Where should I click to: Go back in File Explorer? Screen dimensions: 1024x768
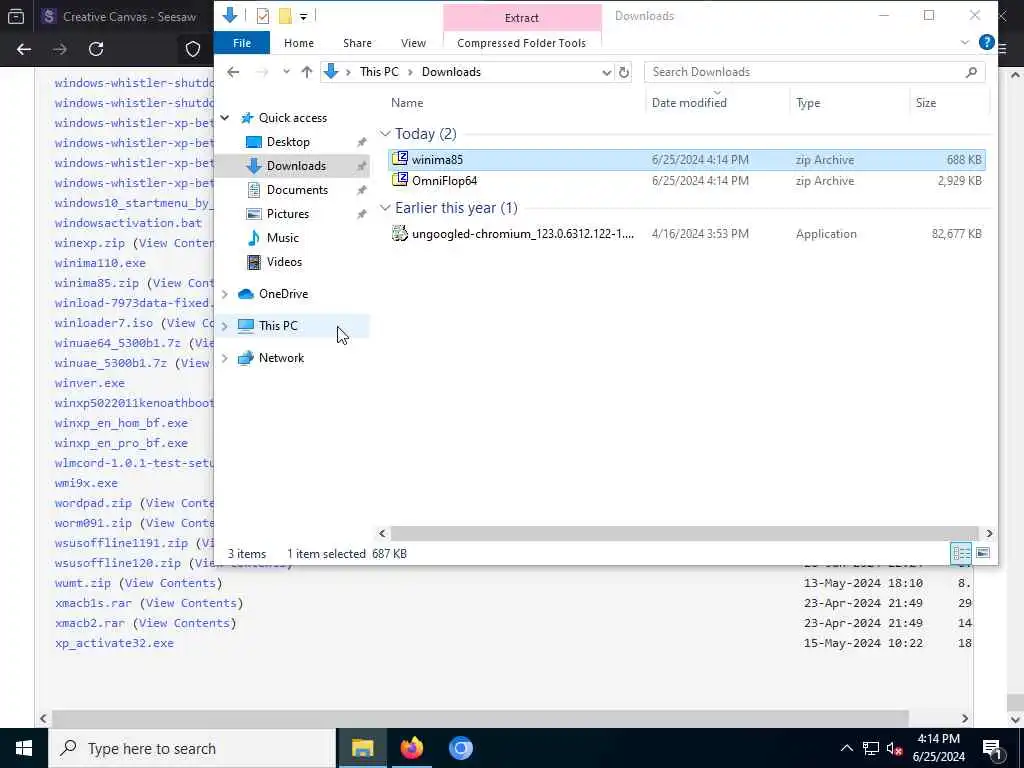233,72
